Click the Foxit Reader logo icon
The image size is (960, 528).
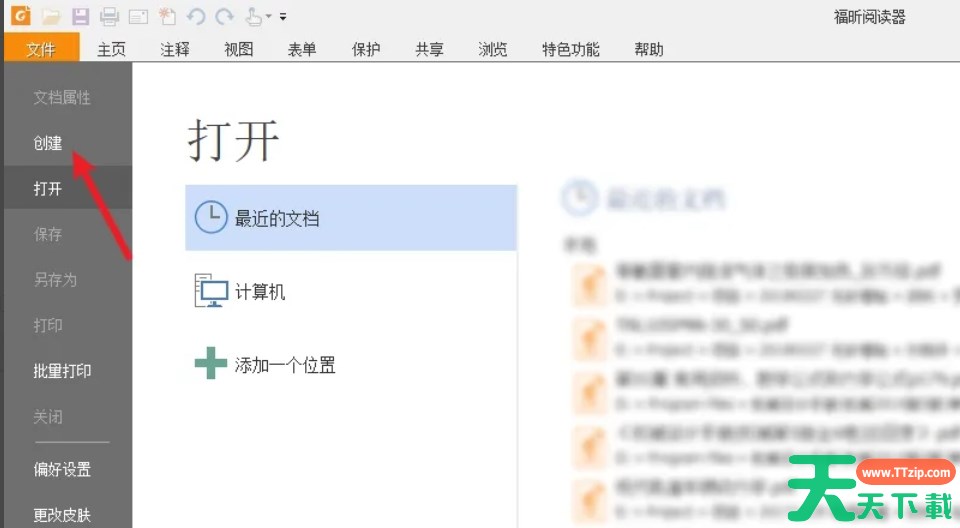[x=21, y=15]
